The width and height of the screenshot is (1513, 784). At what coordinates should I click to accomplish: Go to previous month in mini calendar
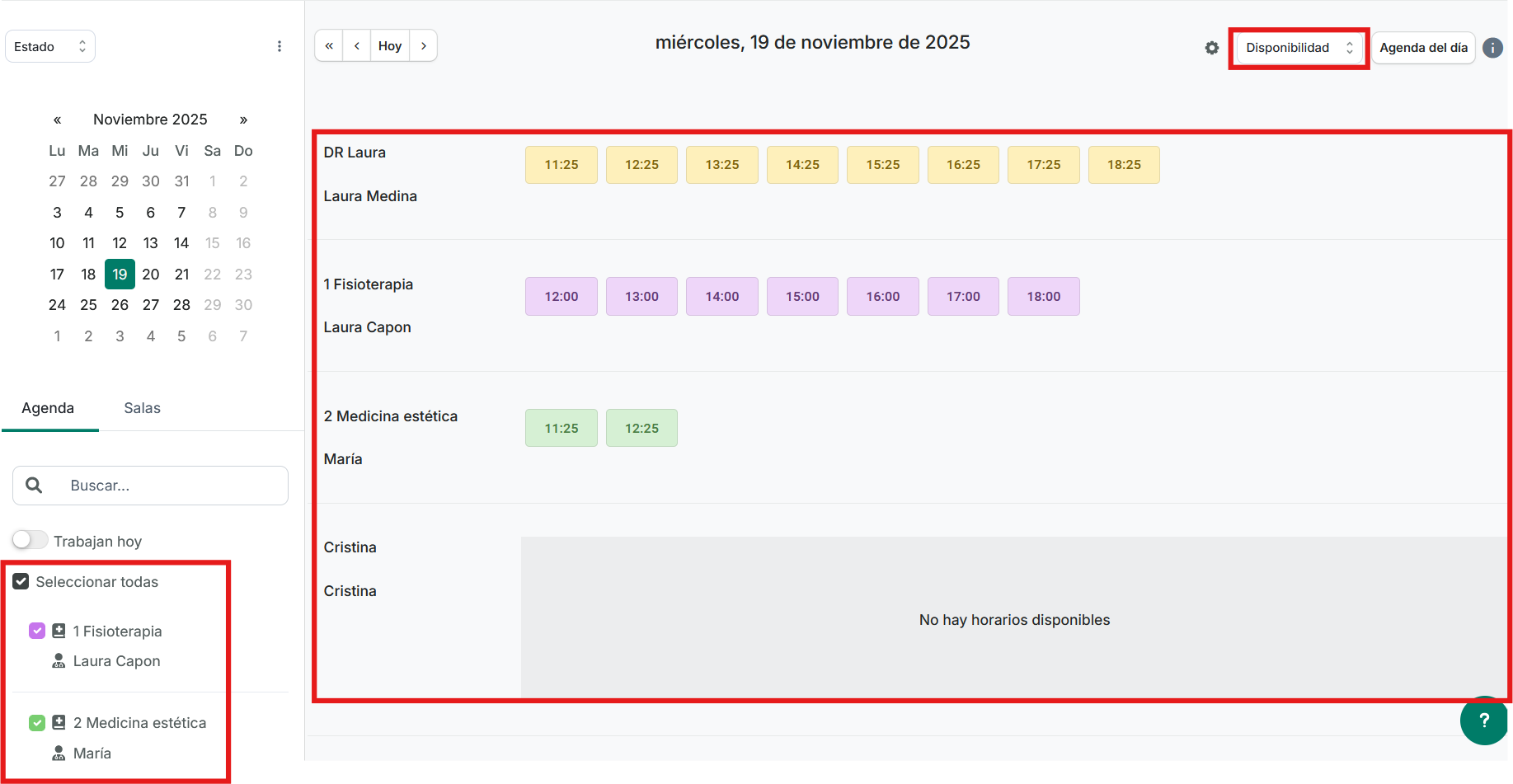pyautogui.click(x=57, y=120)
